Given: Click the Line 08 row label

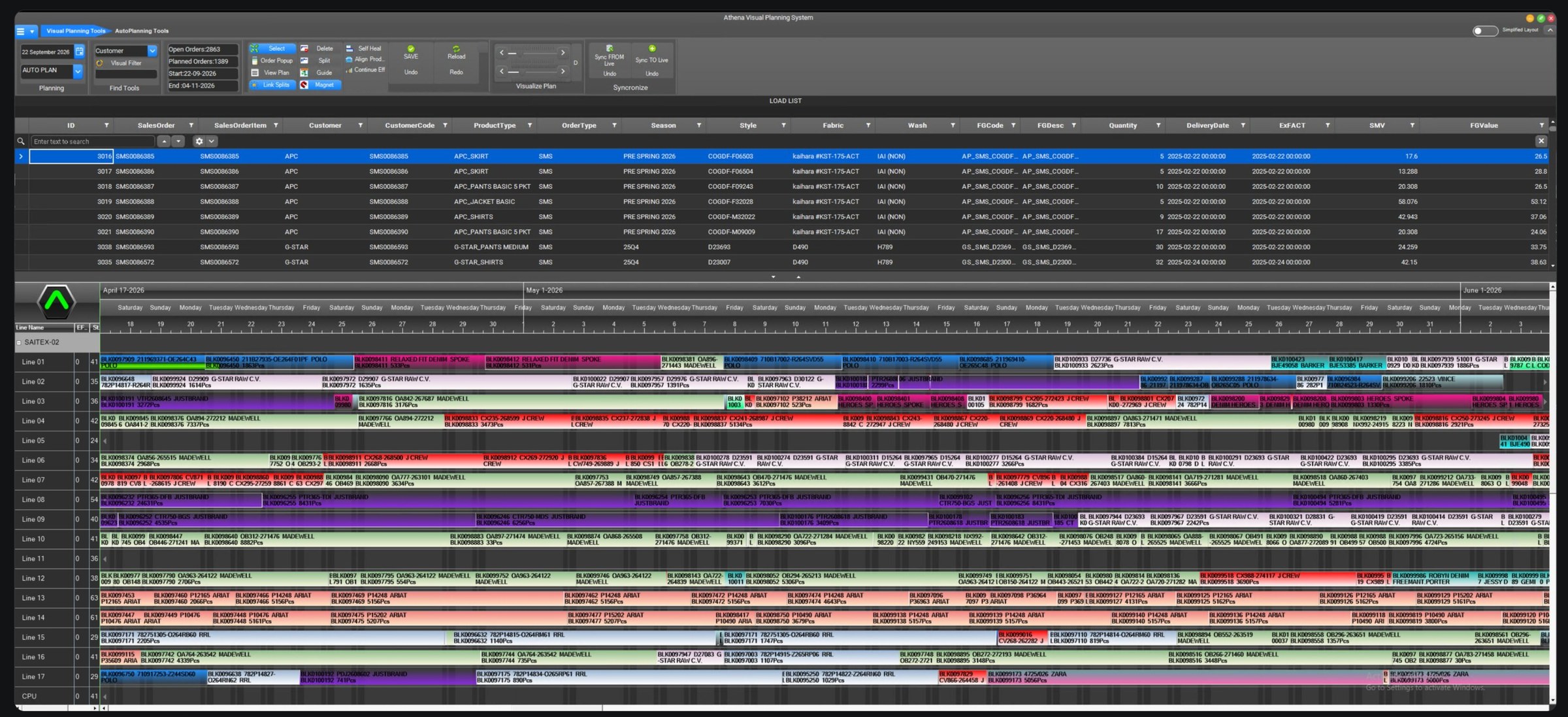Looking at the screenshot, I should pos(33,500).
